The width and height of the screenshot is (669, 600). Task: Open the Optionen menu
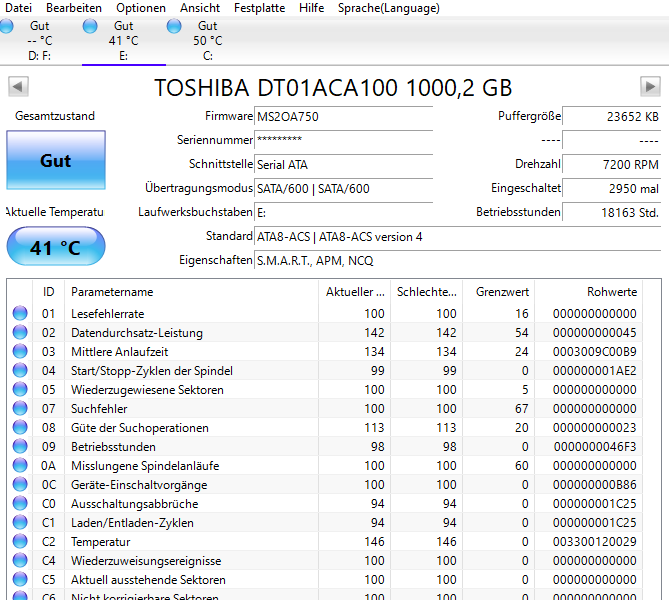[x=141, y=8]
